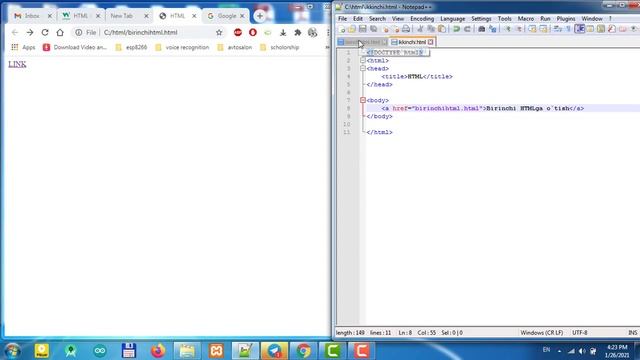
Task: Toggle the highlighted Indent guide button
Action: pyautogui.click(x=580, y=29)
